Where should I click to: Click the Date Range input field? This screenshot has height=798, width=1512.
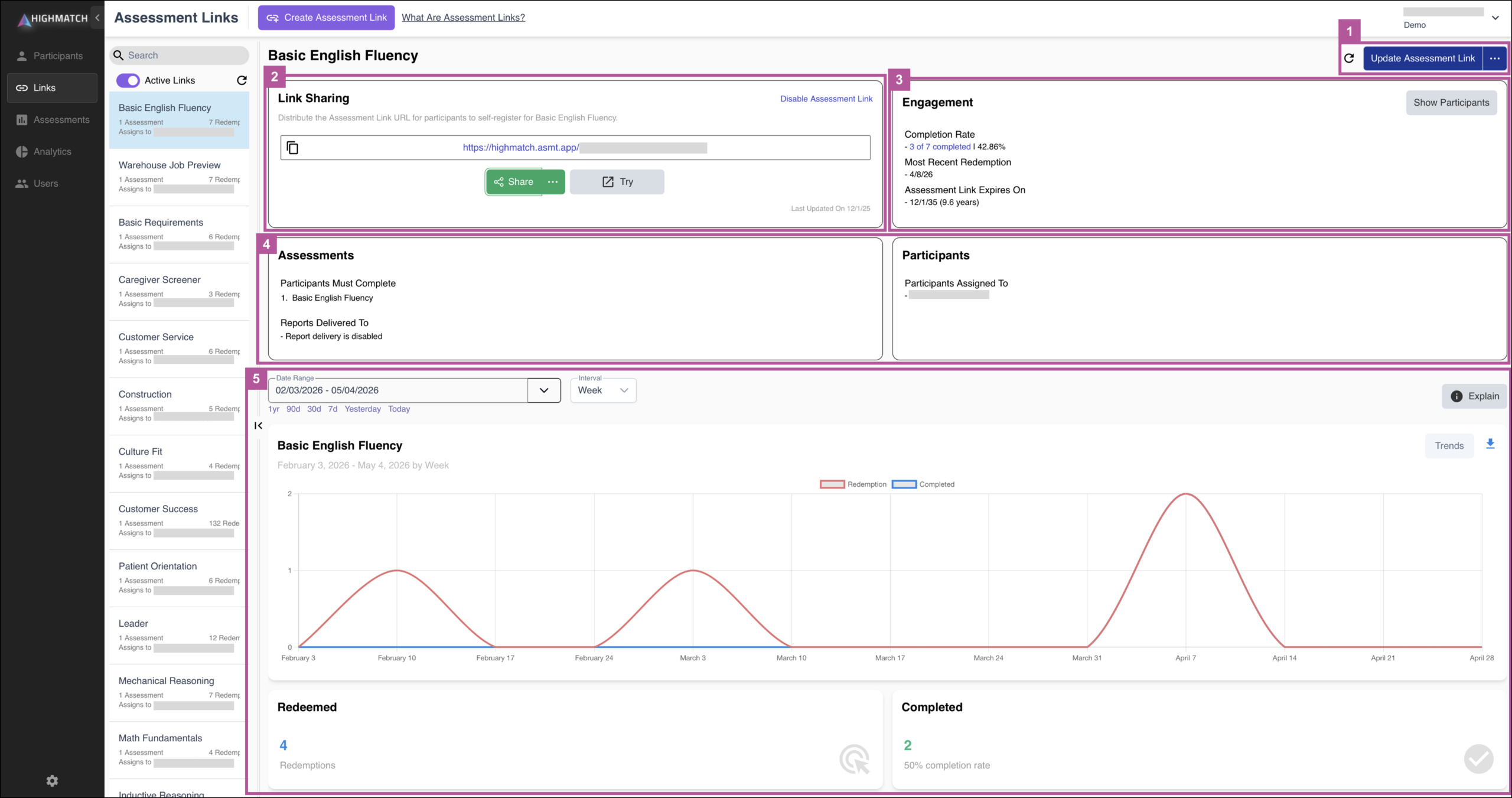point(398,390)
